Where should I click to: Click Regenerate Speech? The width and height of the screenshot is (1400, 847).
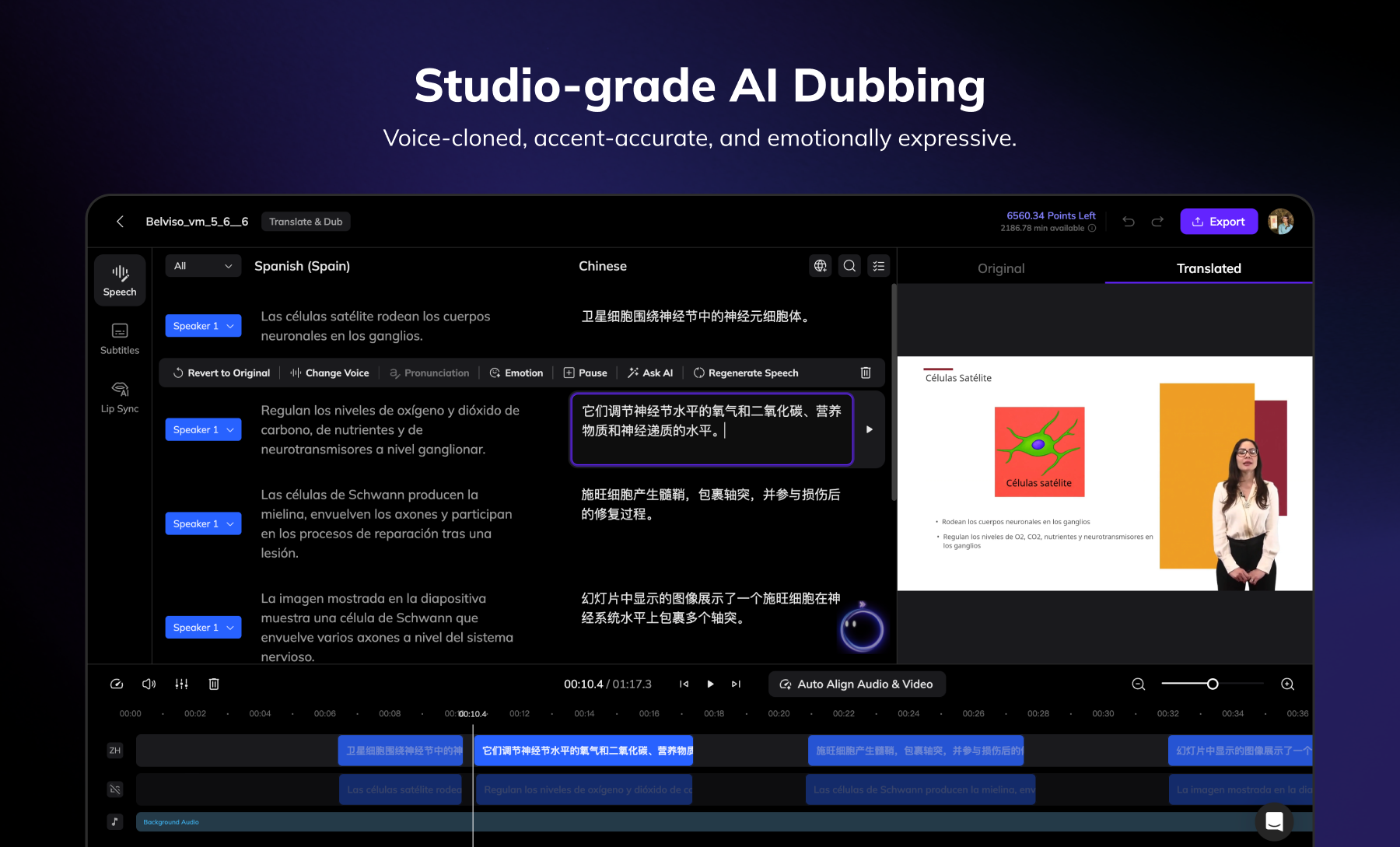pyautogui.click(x=746, y=373)
